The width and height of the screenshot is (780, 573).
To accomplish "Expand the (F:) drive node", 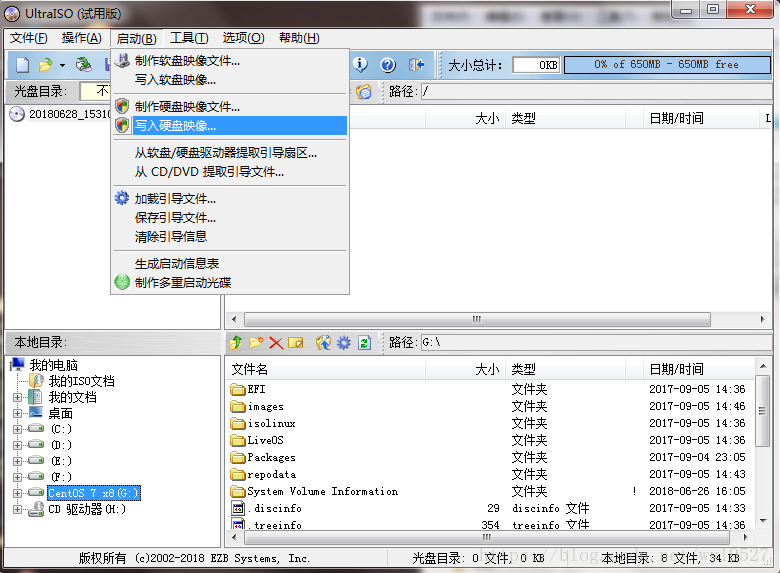I will tap(17, 477).
